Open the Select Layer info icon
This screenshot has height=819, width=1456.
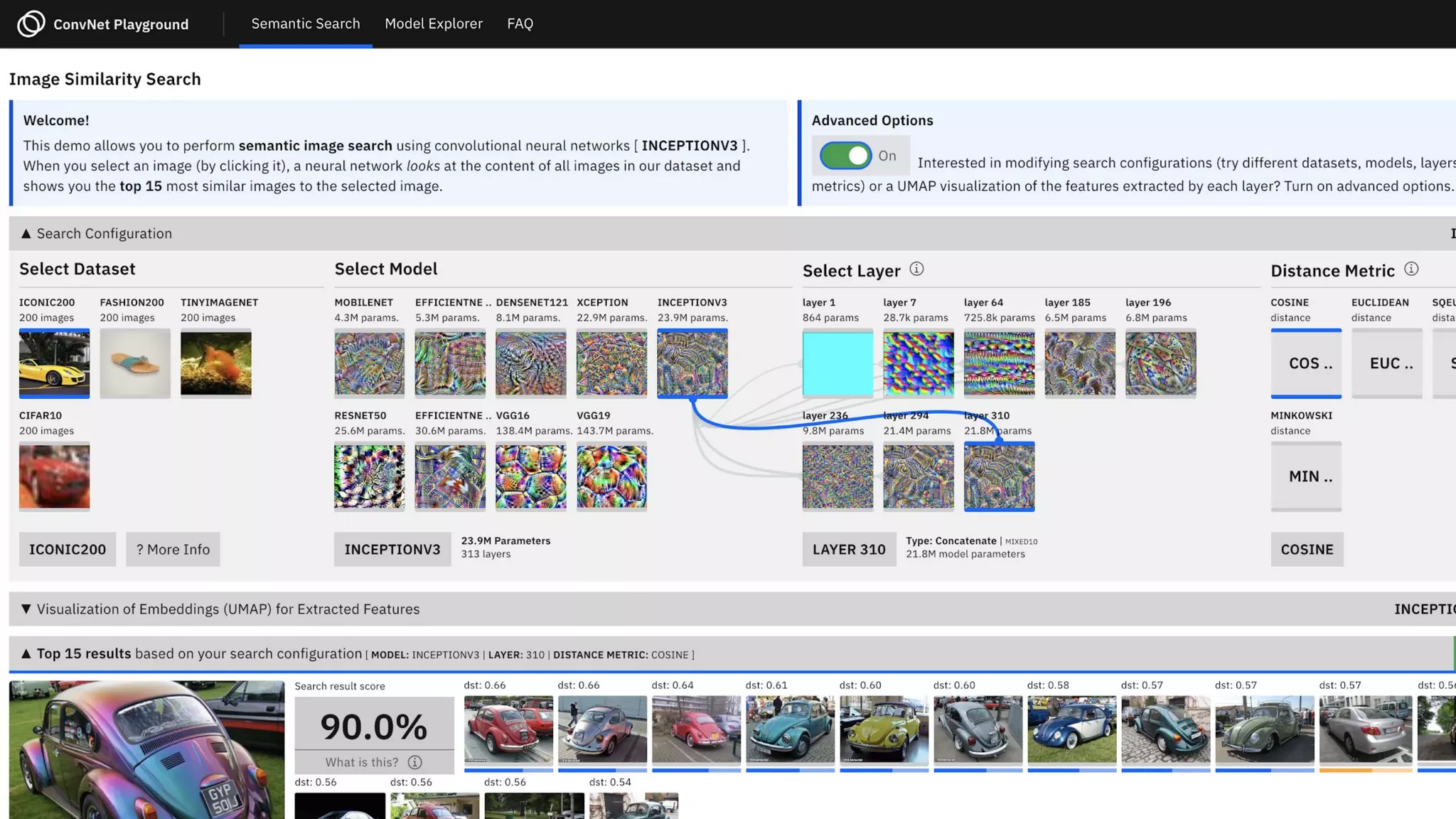pyautogui.click(x=916, y=269)
